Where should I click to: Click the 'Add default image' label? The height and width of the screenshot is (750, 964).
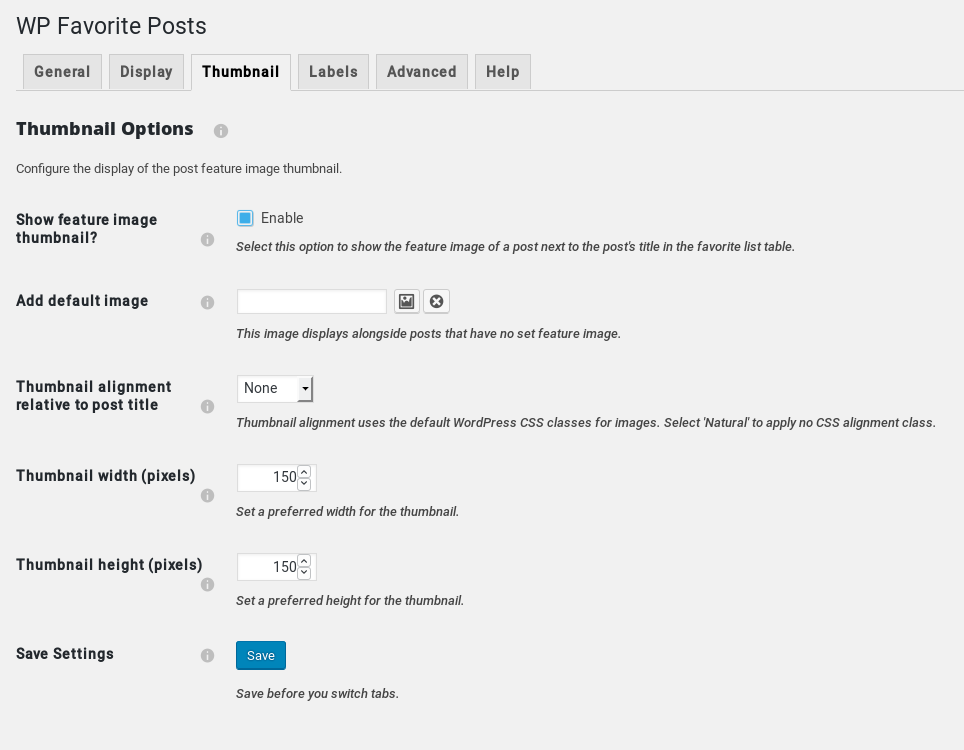82,301
